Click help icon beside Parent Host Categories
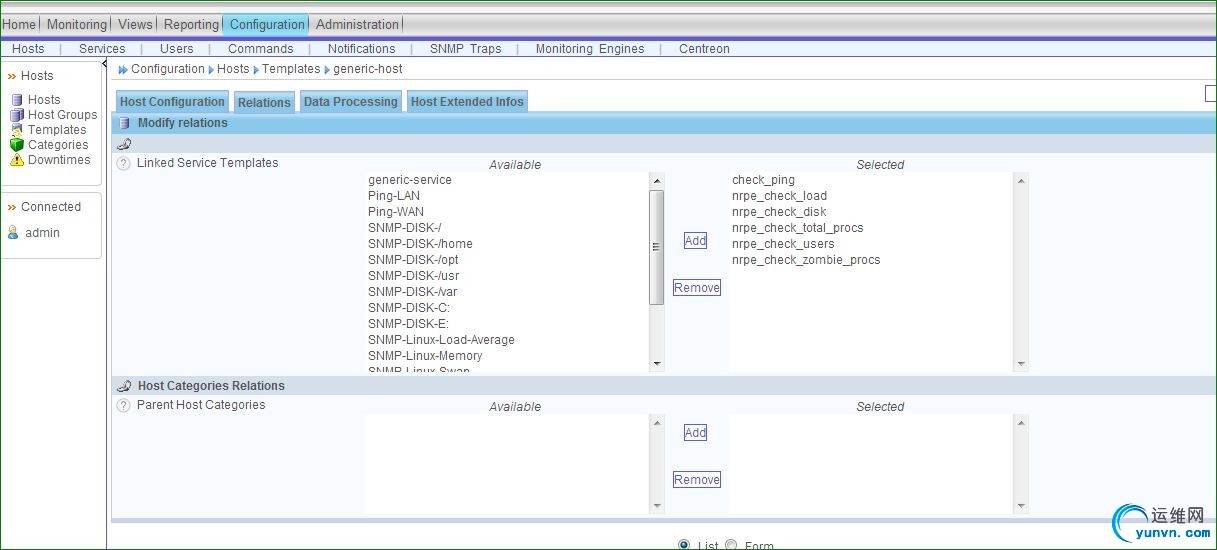The width and height of the screenshot is (1217, 550). click(124, 406)
